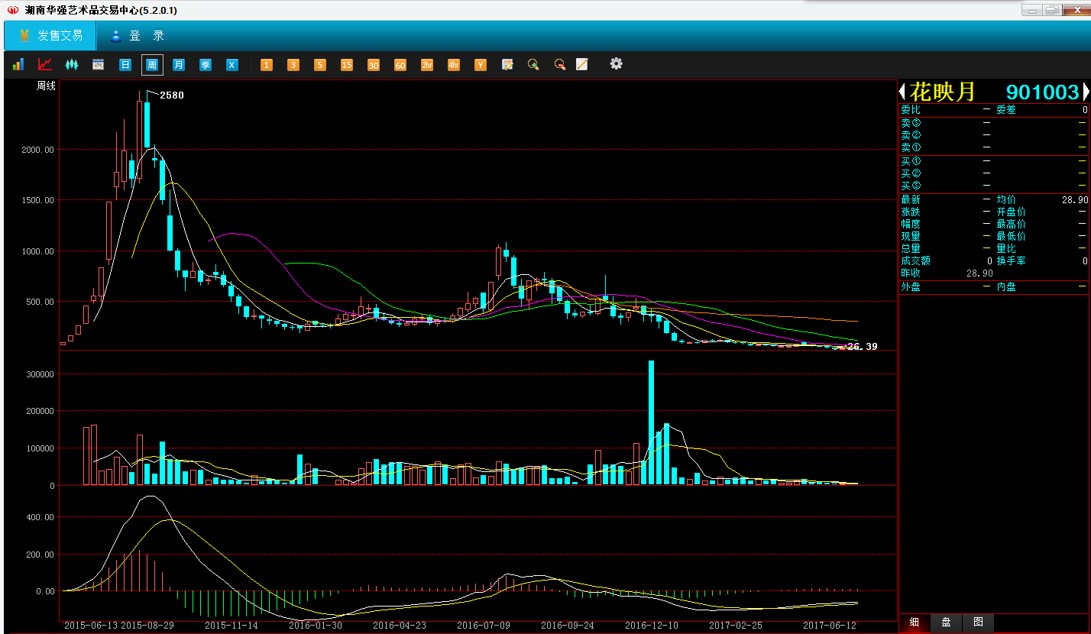Click the 2580 high price label
Viewport: 1091px width, 634px height.
(172, 95)
